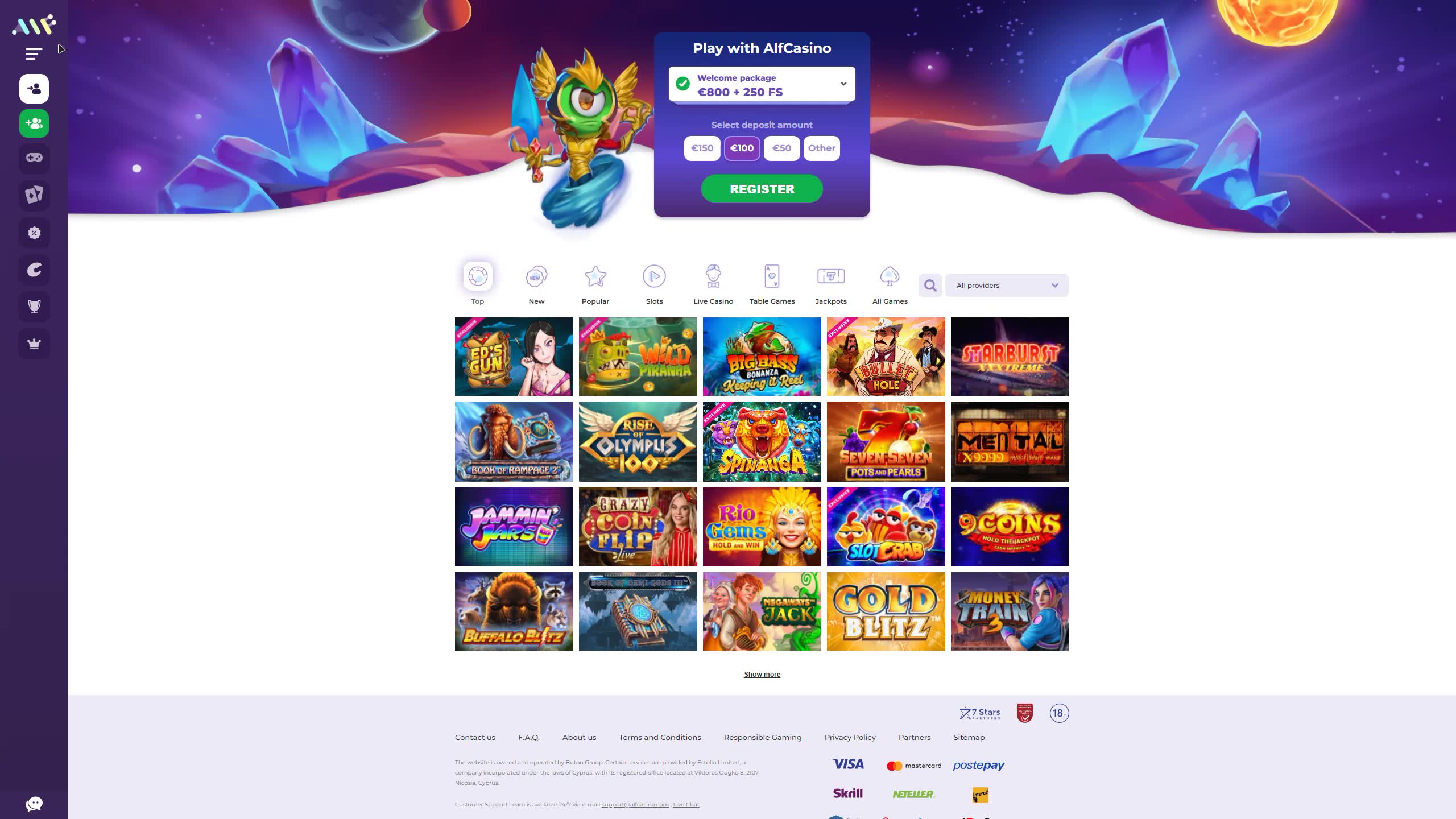The width and height of the screenshot is (1456, 819).
Task: Click the green sign-up icon in the sidebar
Action: point(34,123)
